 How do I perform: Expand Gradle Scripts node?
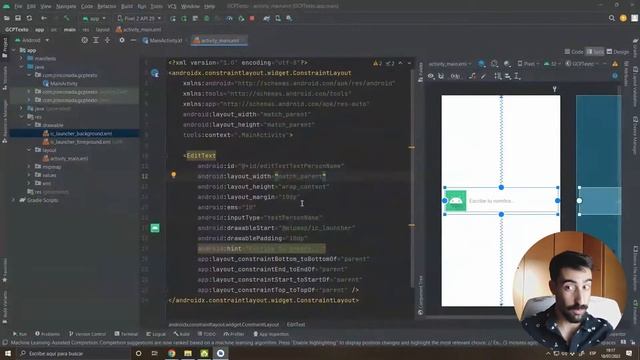coord(14,200)
